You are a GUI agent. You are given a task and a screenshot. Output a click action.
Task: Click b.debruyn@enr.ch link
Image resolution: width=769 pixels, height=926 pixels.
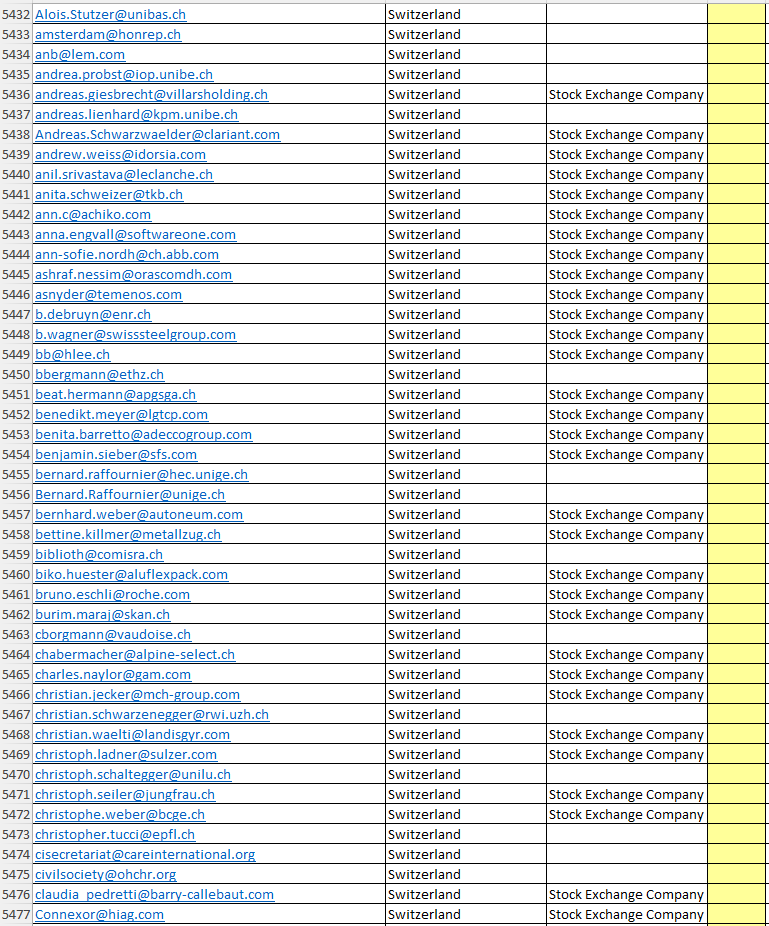click(93, 315)
